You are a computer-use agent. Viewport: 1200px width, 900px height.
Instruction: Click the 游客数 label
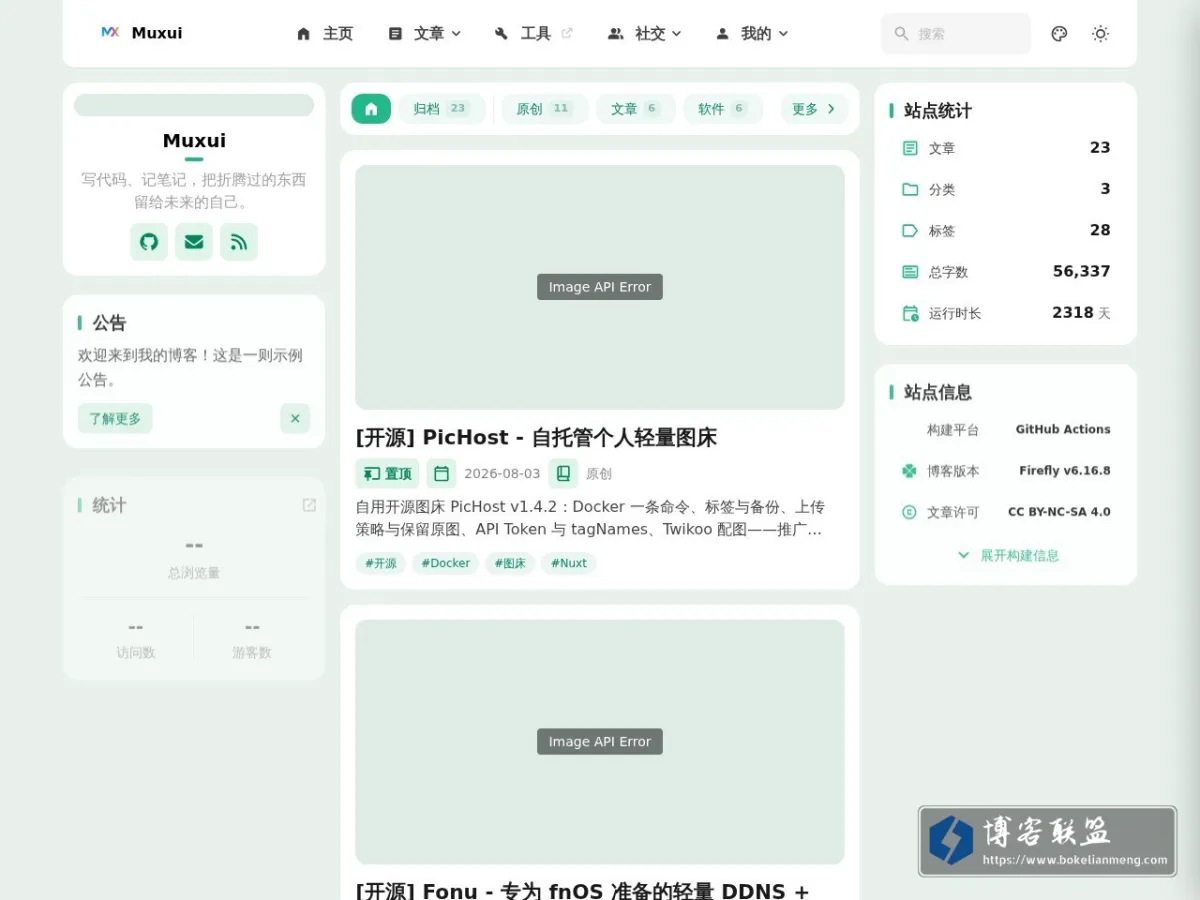pos(252,652)
